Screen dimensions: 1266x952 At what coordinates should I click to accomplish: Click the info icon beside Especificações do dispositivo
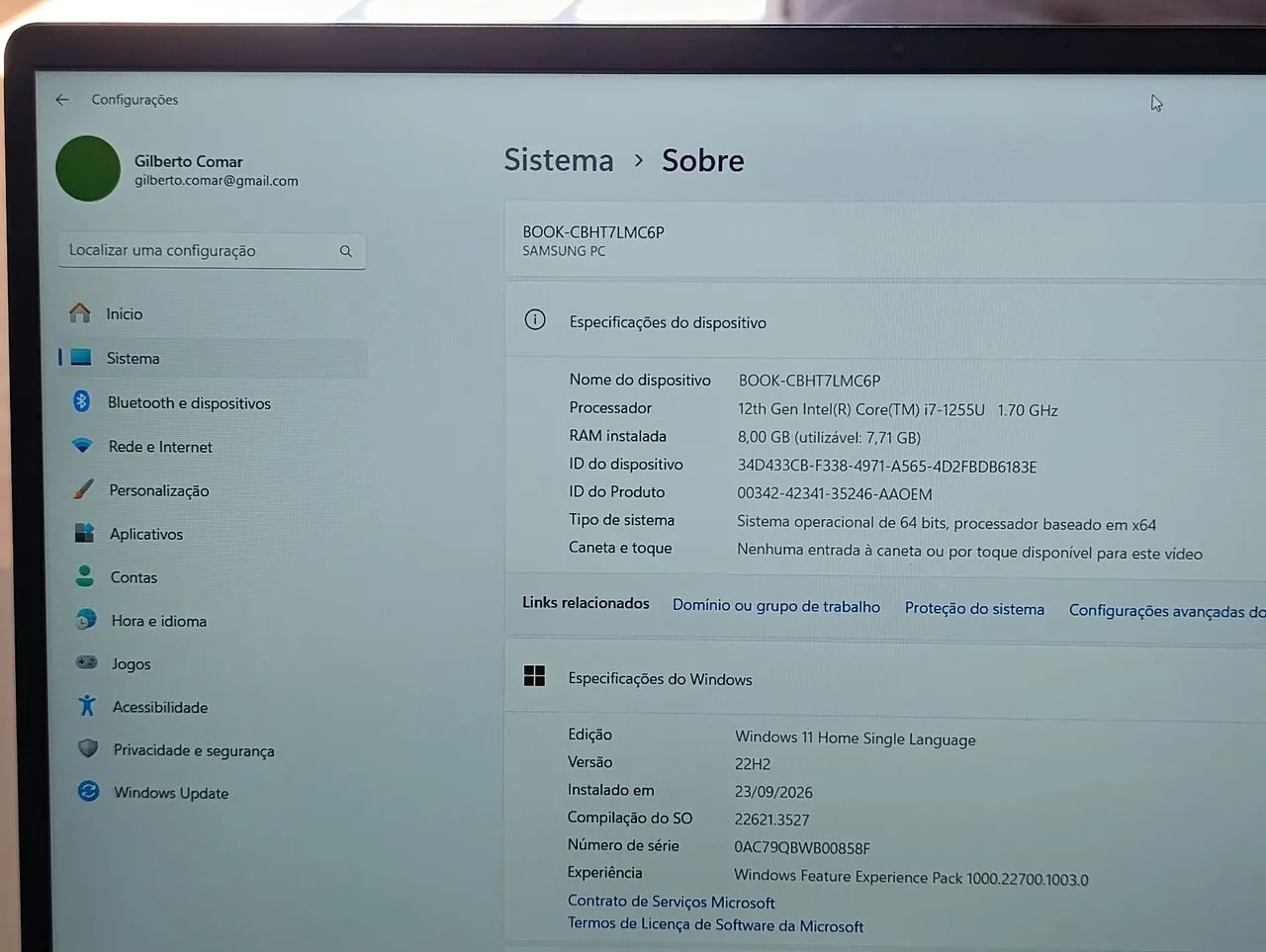tap(535, 319)
